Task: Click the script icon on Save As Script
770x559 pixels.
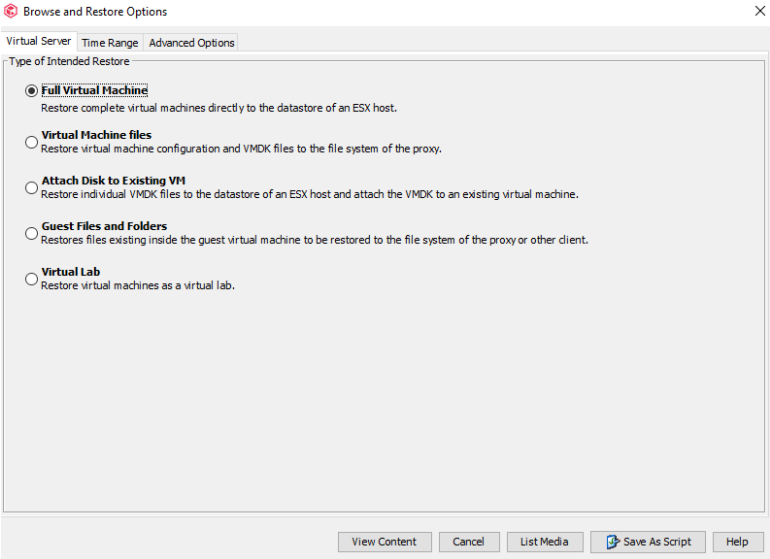Action: coord(613,542)
